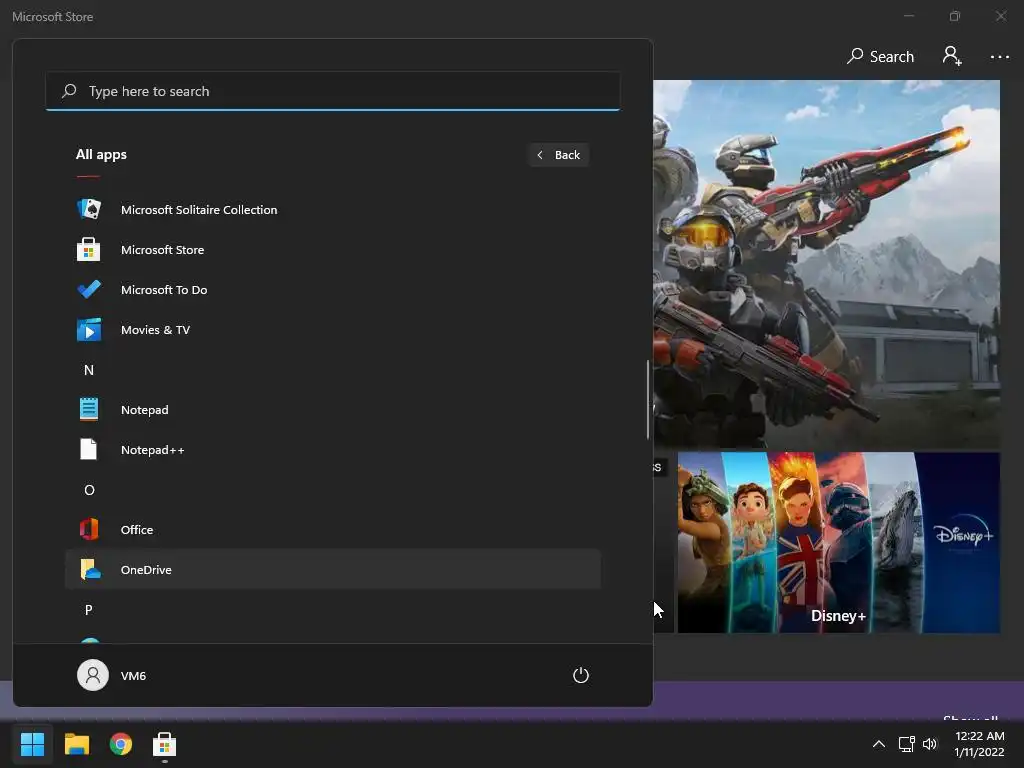Click the Search button in Microsoft Store

pyautogui.click(x=880, y=57)
